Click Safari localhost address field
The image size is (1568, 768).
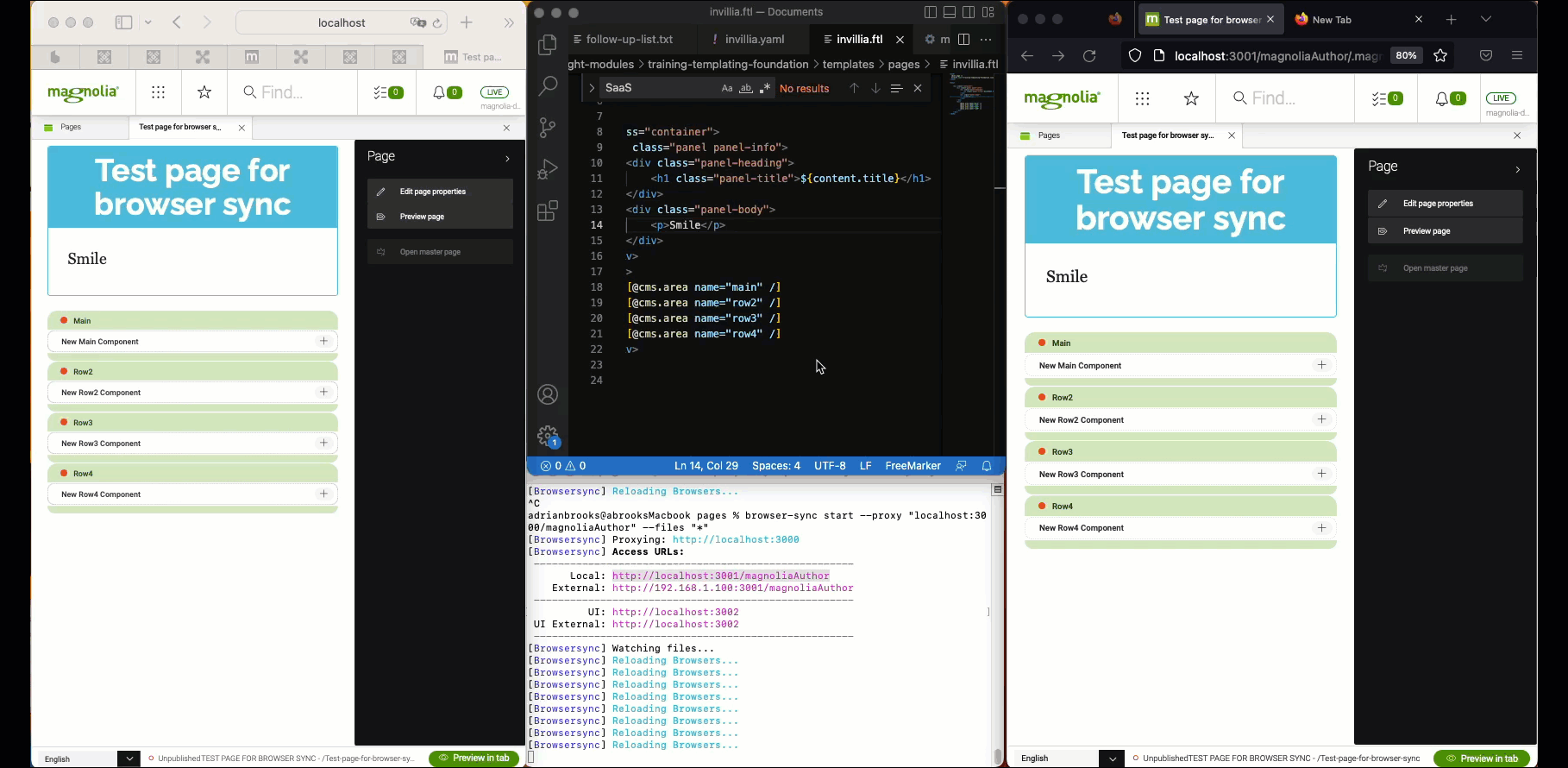coord(342,22)
